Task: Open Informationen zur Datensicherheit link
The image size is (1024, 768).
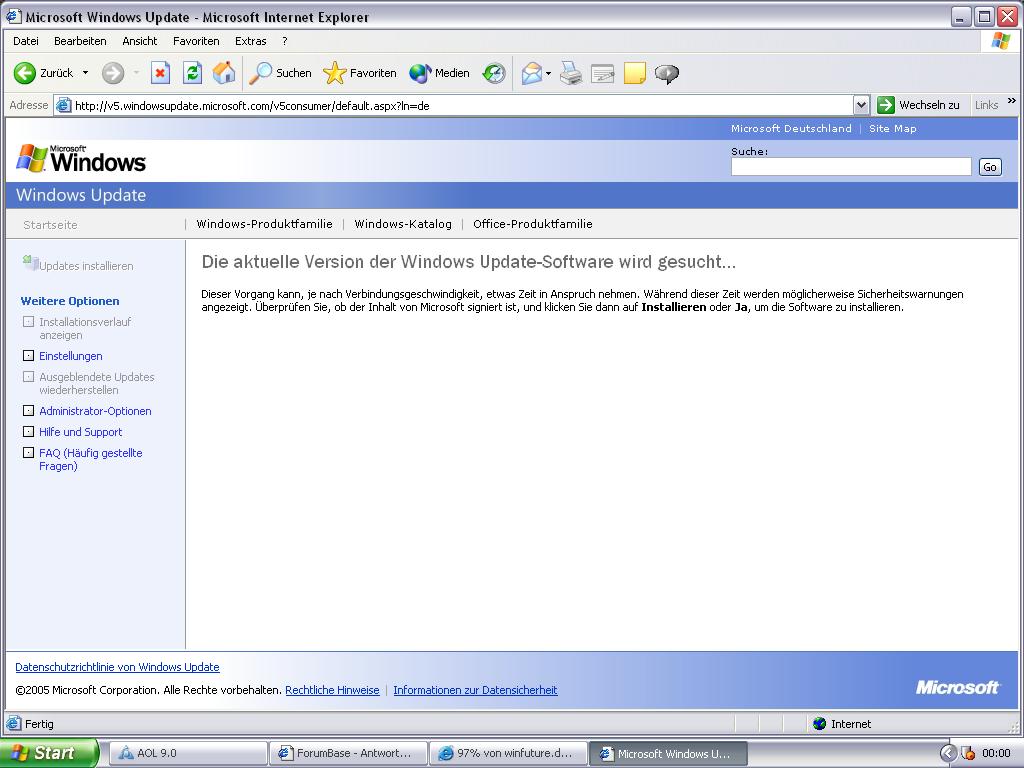Action: tap(475, 690)
